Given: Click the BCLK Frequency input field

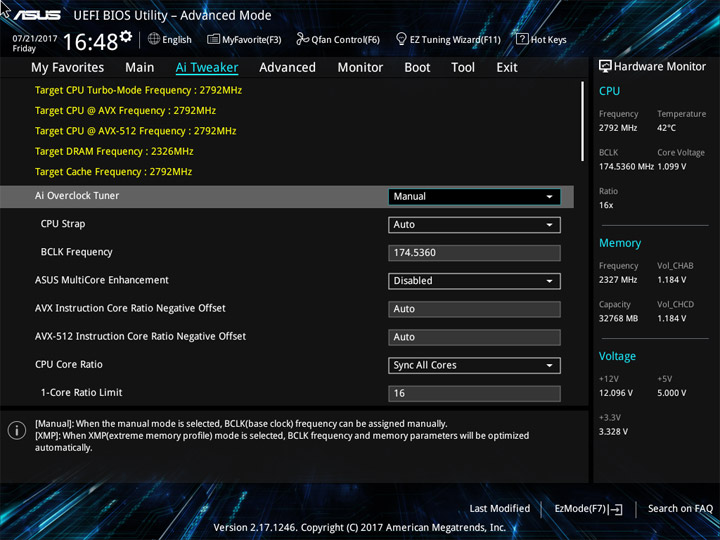Looking at the screenshot, I should 474,253.
